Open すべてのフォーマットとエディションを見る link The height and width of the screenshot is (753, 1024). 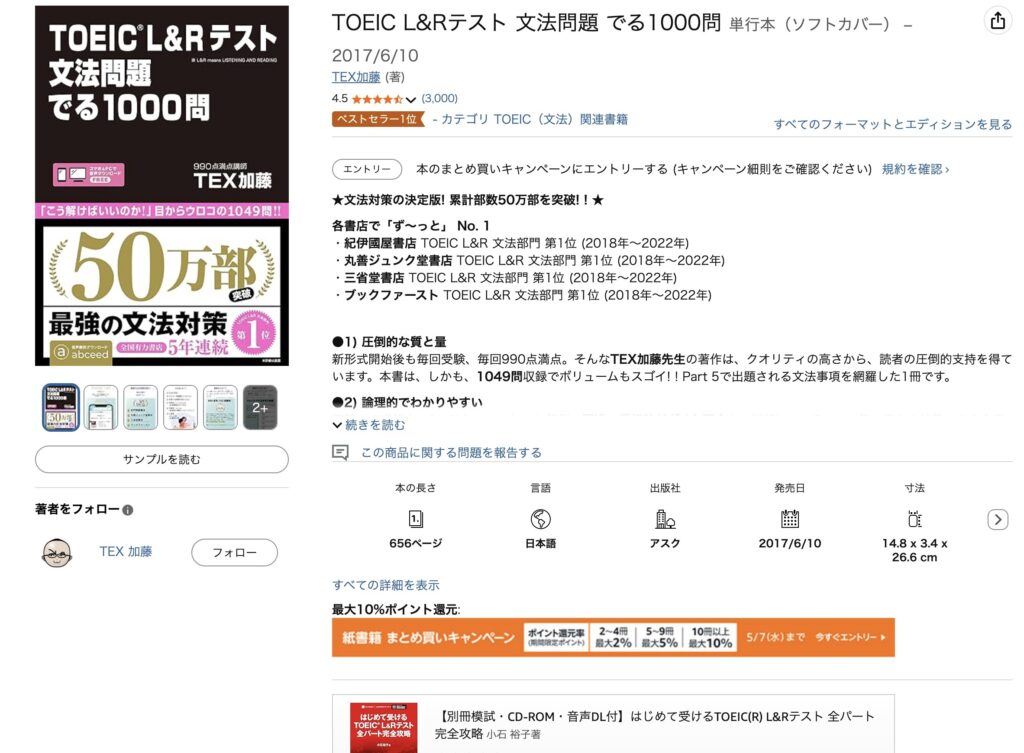[x=893, y=124]
